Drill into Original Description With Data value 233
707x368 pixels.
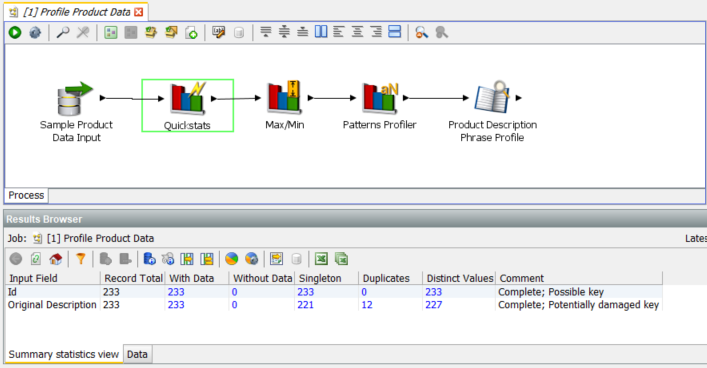click(176, 305)
